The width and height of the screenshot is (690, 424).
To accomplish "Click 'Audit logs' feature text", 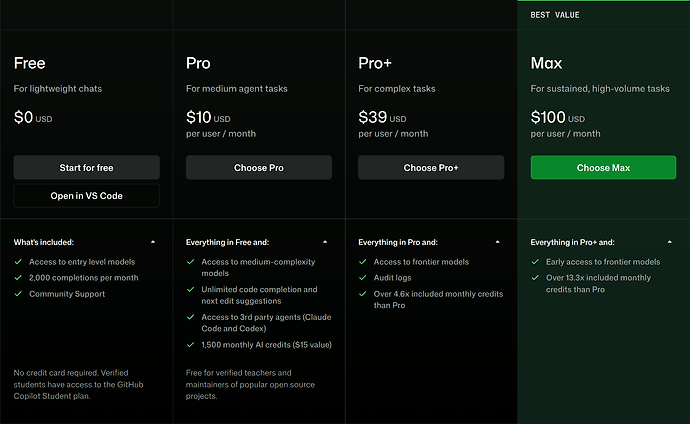I will coord(393,278).
